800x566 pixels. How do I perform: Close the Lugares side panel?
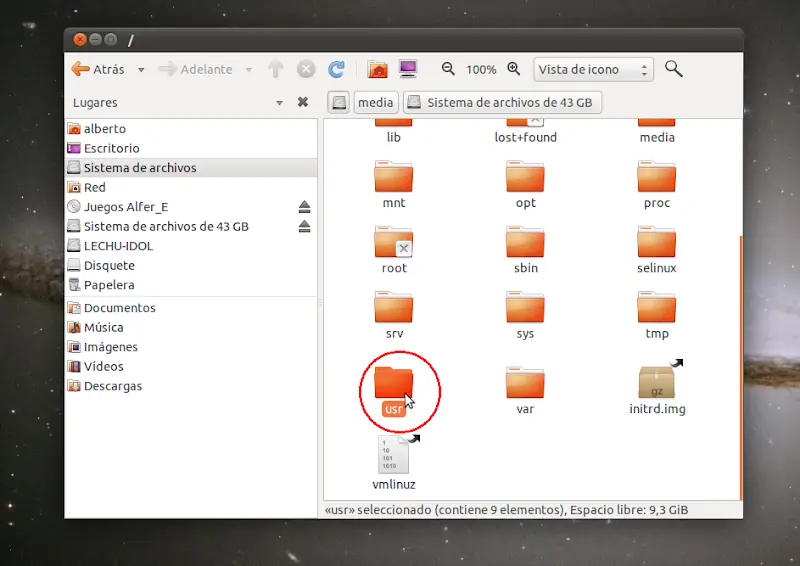point(303,103)
